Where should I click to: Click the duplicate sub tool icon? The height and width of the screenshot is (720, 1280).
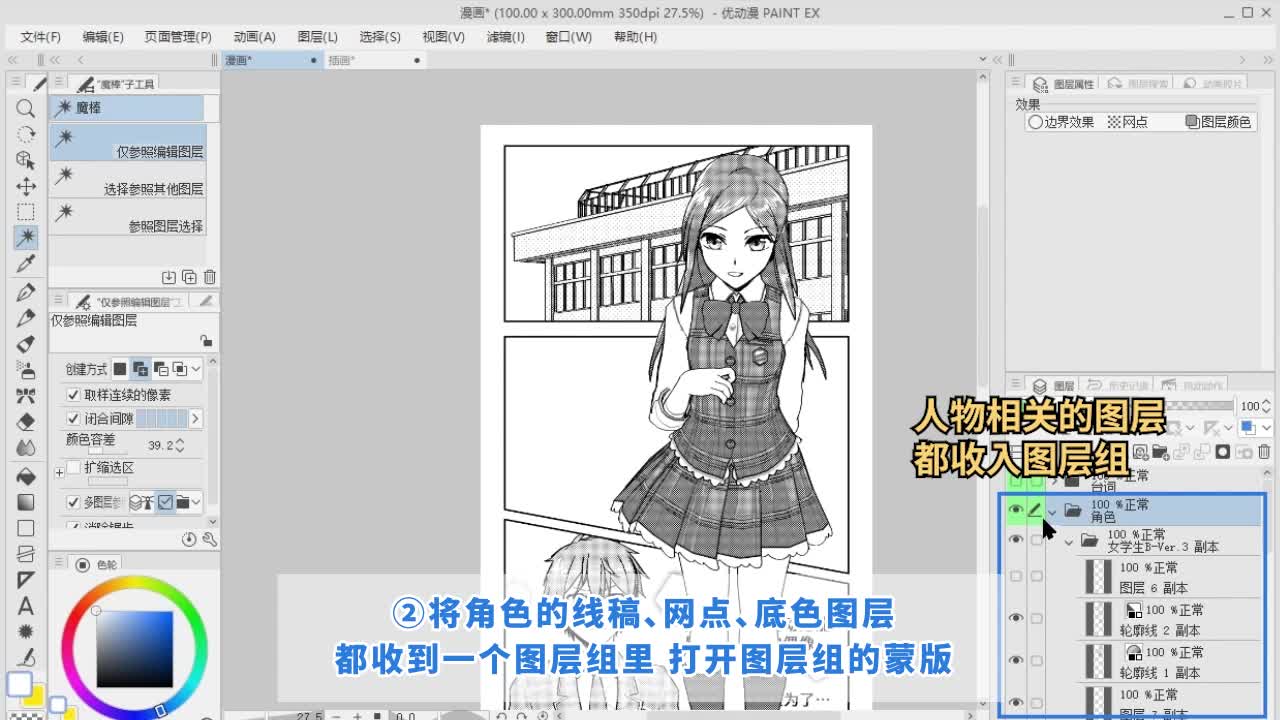189,277
